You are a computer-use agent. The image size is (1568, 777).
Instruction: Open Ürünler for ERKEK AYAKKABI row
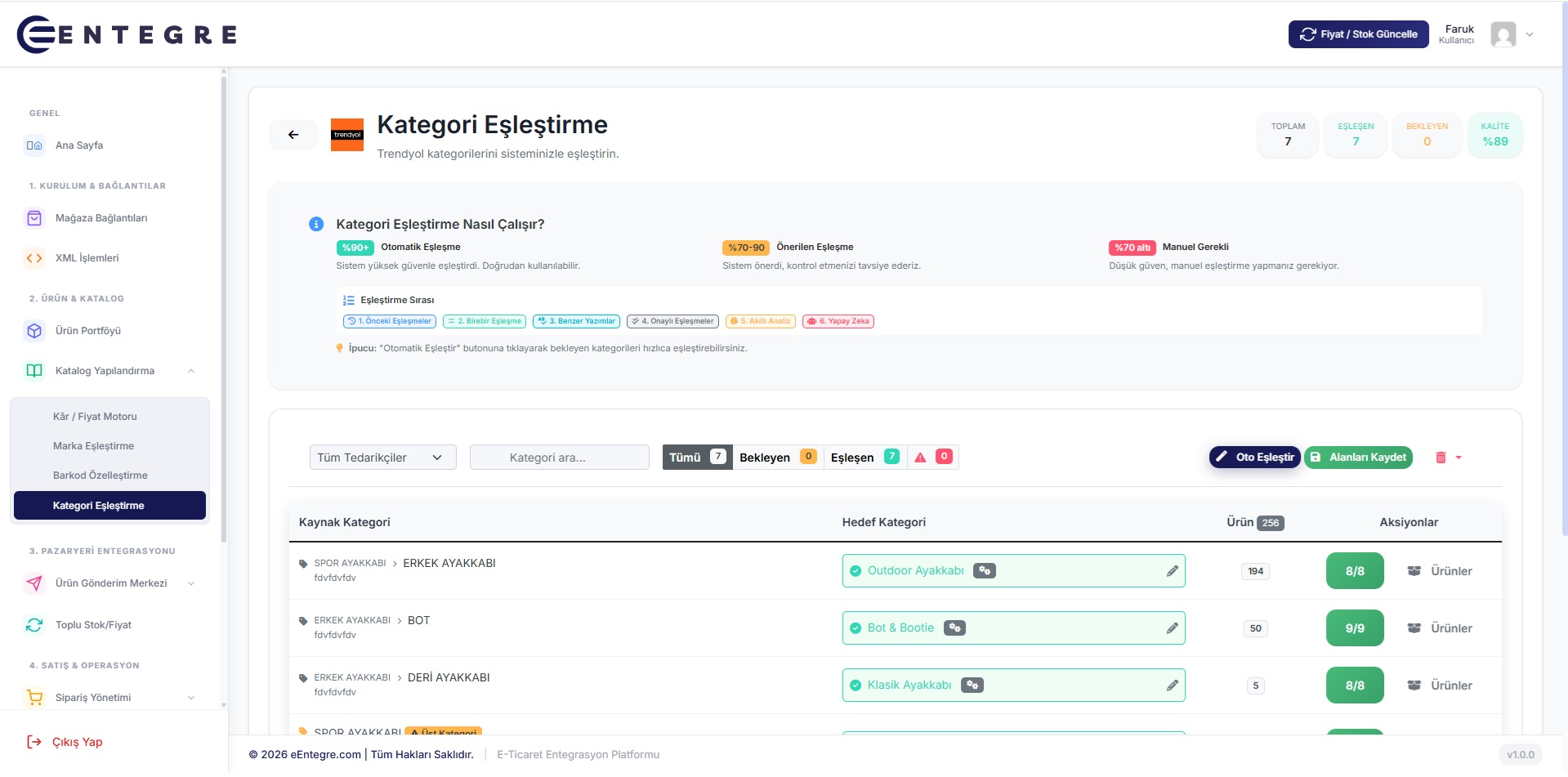1440,571
